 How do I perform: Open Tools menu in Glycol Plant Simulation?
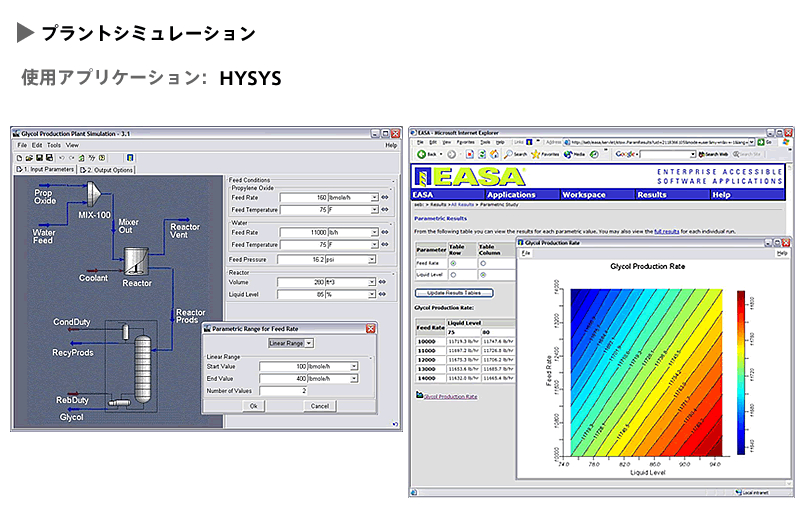coord(54,145)
